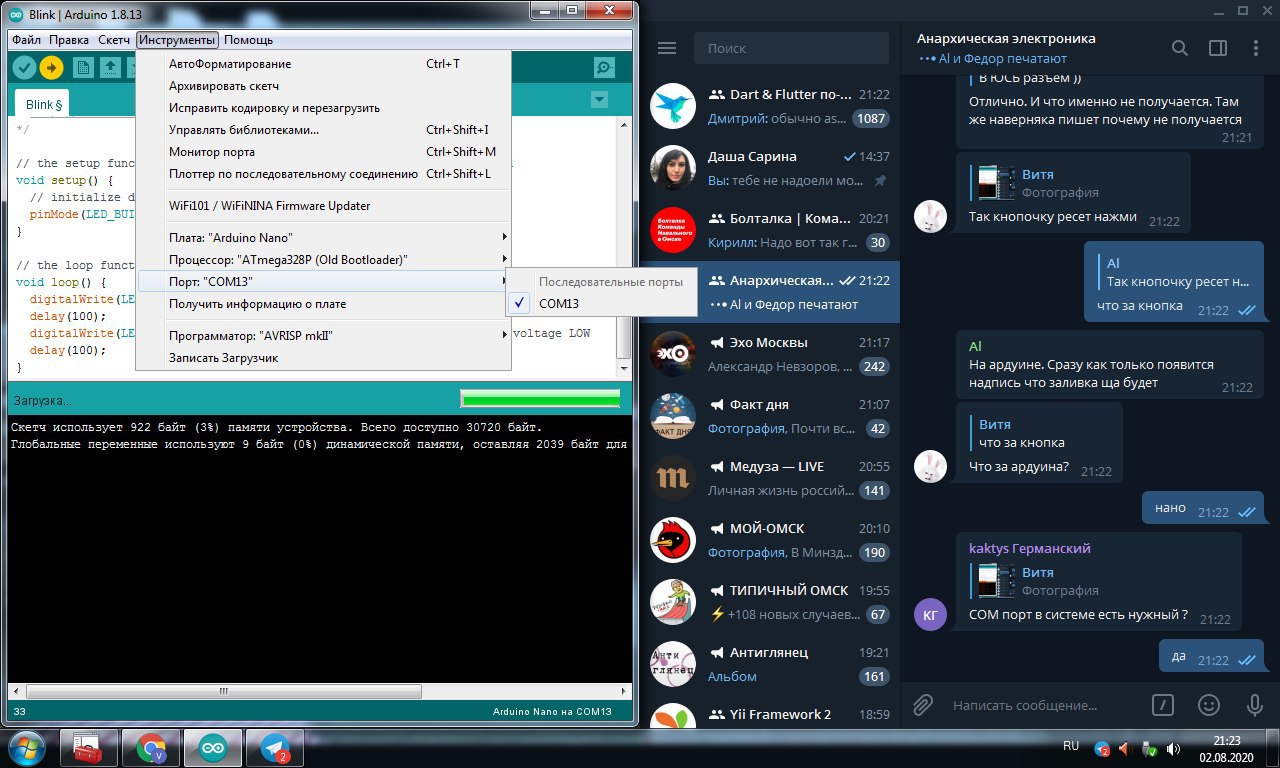
Task: Open the Dart & Flutter chat
Action: point(771,106)
